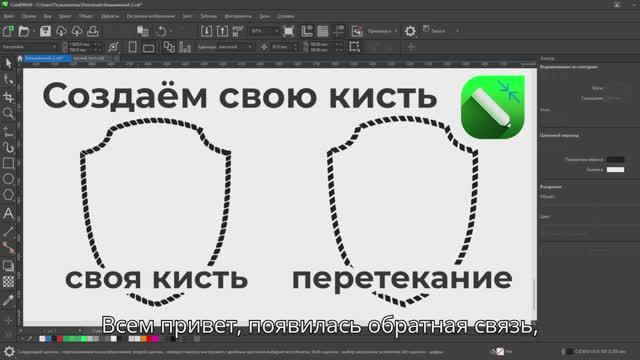Create a new document
The width and height of the screenshot is (640, 360).
8,31
